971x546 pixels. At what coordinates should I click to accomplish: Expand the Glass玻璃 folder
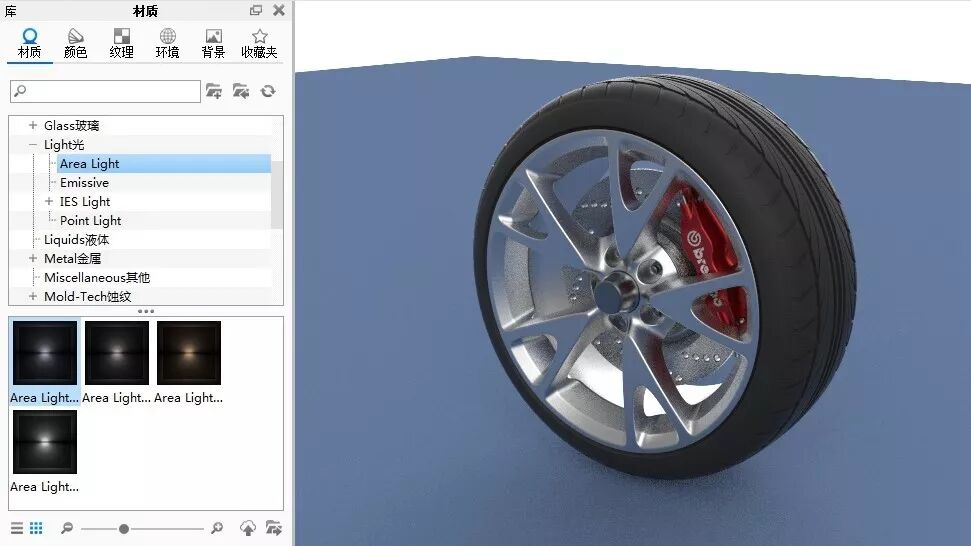click(x=33, y=125)
